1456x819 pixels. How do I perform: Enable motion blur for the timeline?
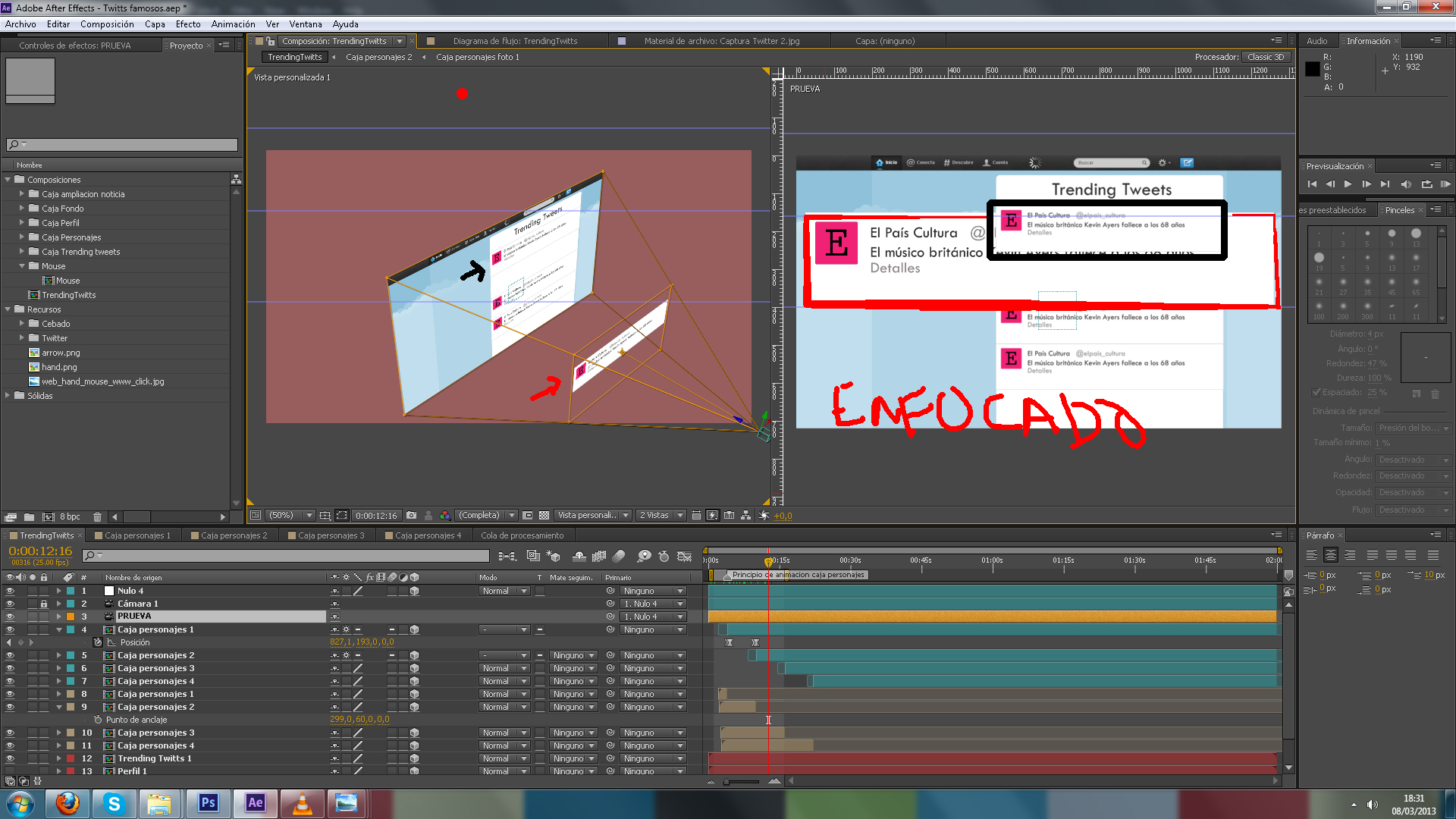click(618, 557)
